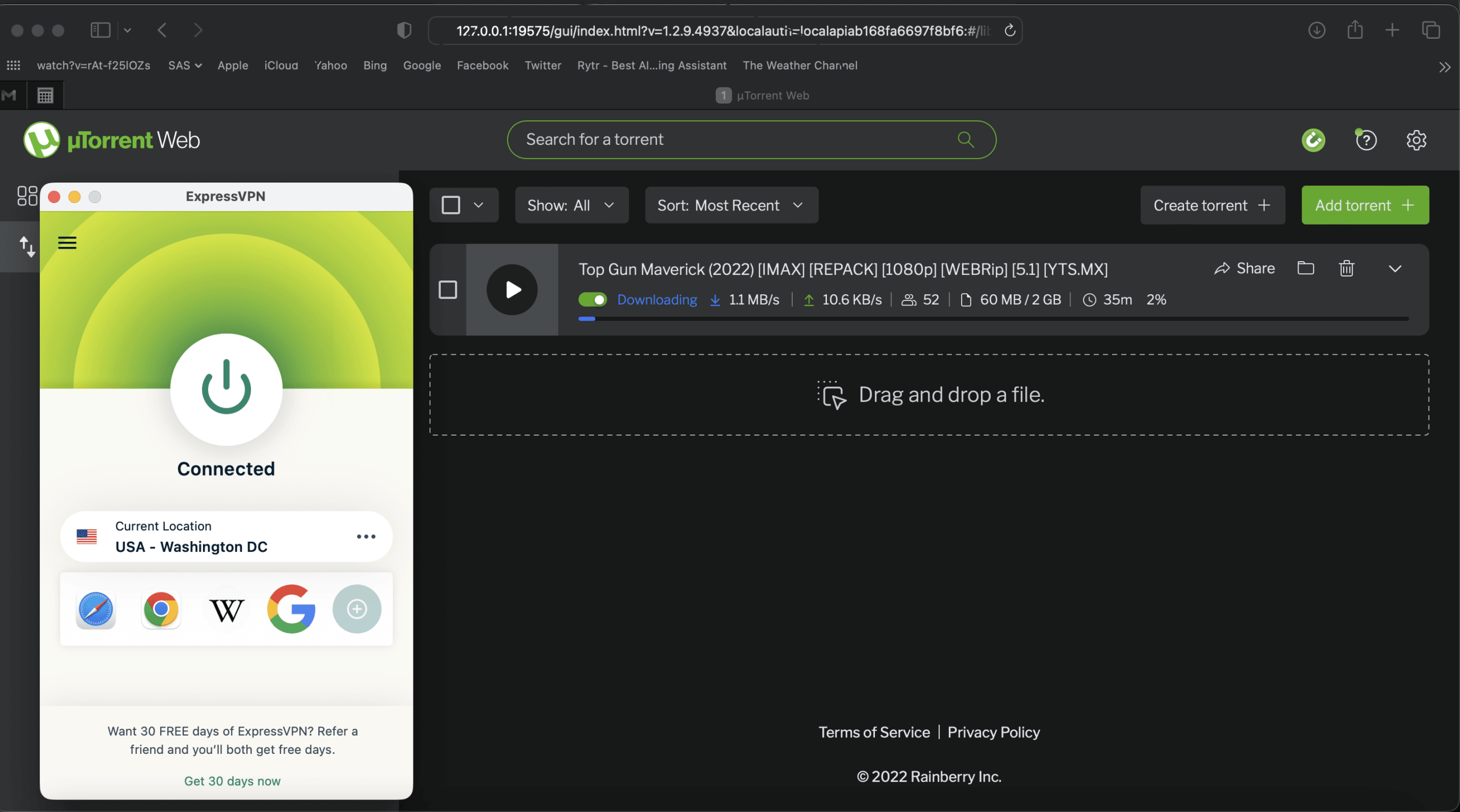
Task: Toggle the Downloading switch off
Action: coord(593,299)
